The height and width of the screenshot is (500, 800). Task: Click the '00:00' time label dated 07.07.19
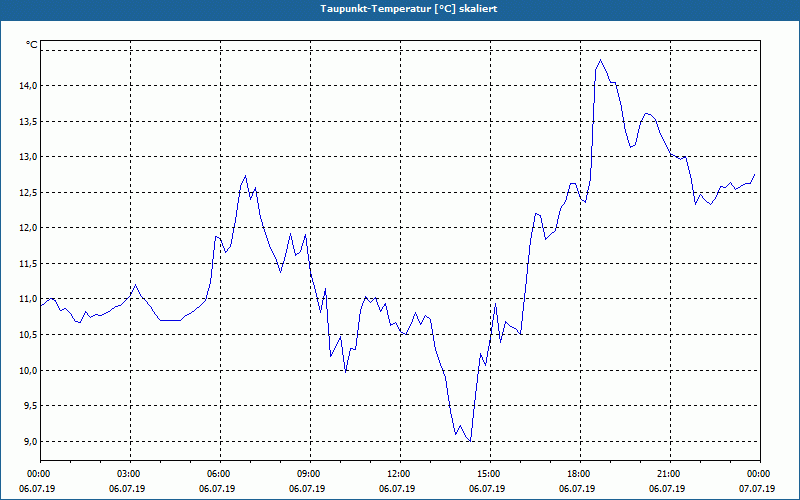tap(758, 474)
